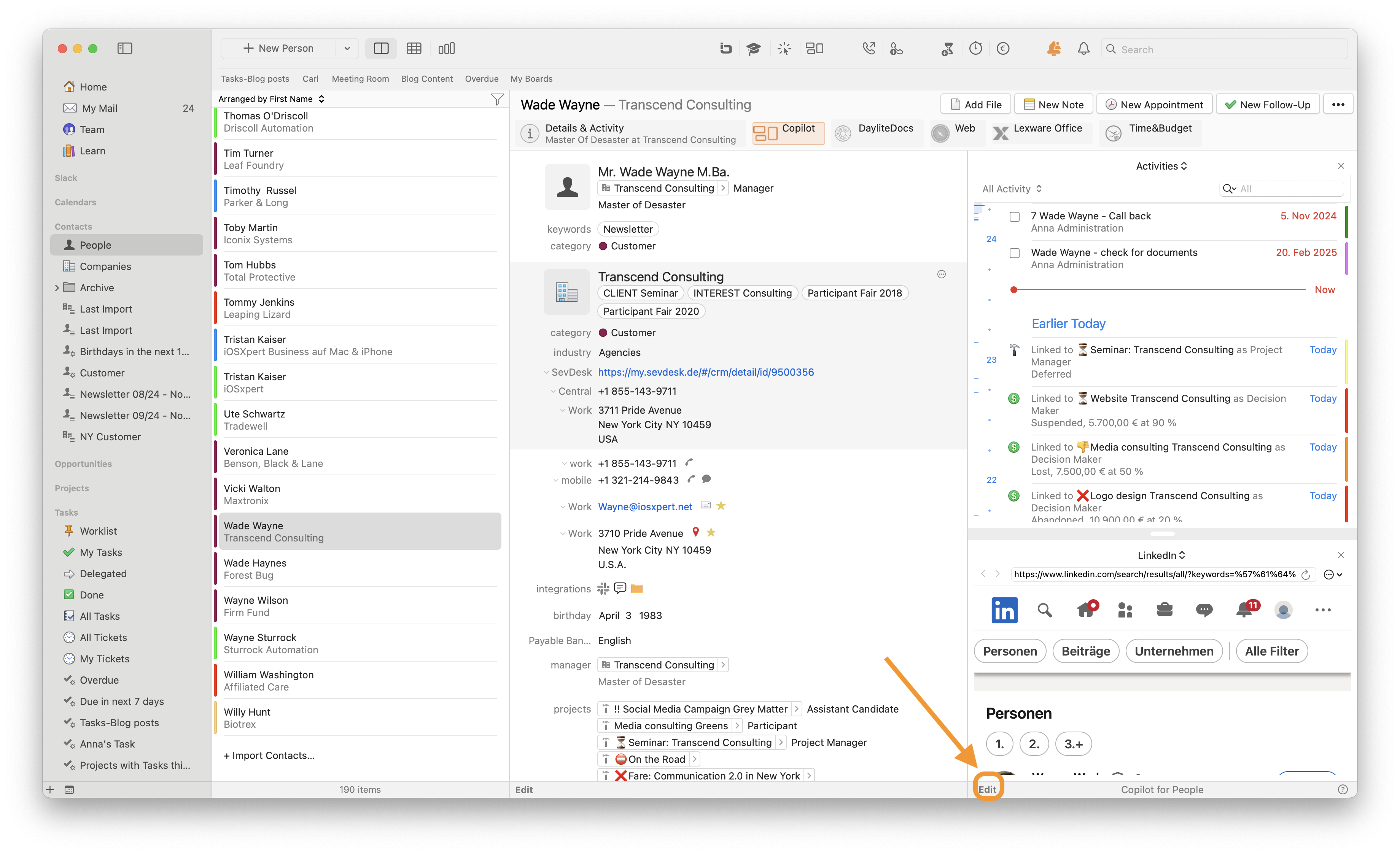This screenshot has height=854, width=1400.
Task: Open the All Activity filter dropdown
Action: pos(1012,189)
